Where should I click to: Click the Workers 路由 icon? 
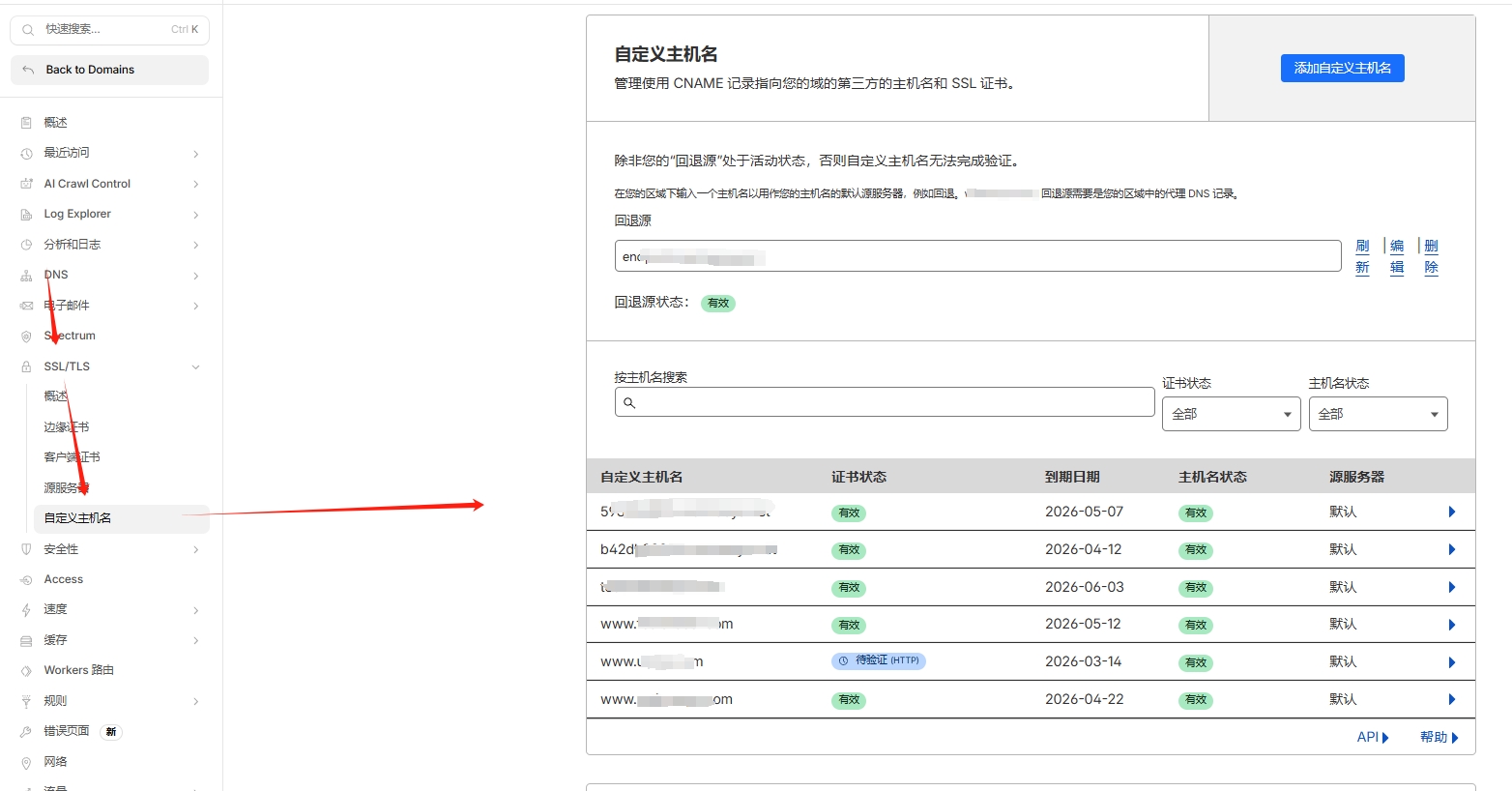26,670
